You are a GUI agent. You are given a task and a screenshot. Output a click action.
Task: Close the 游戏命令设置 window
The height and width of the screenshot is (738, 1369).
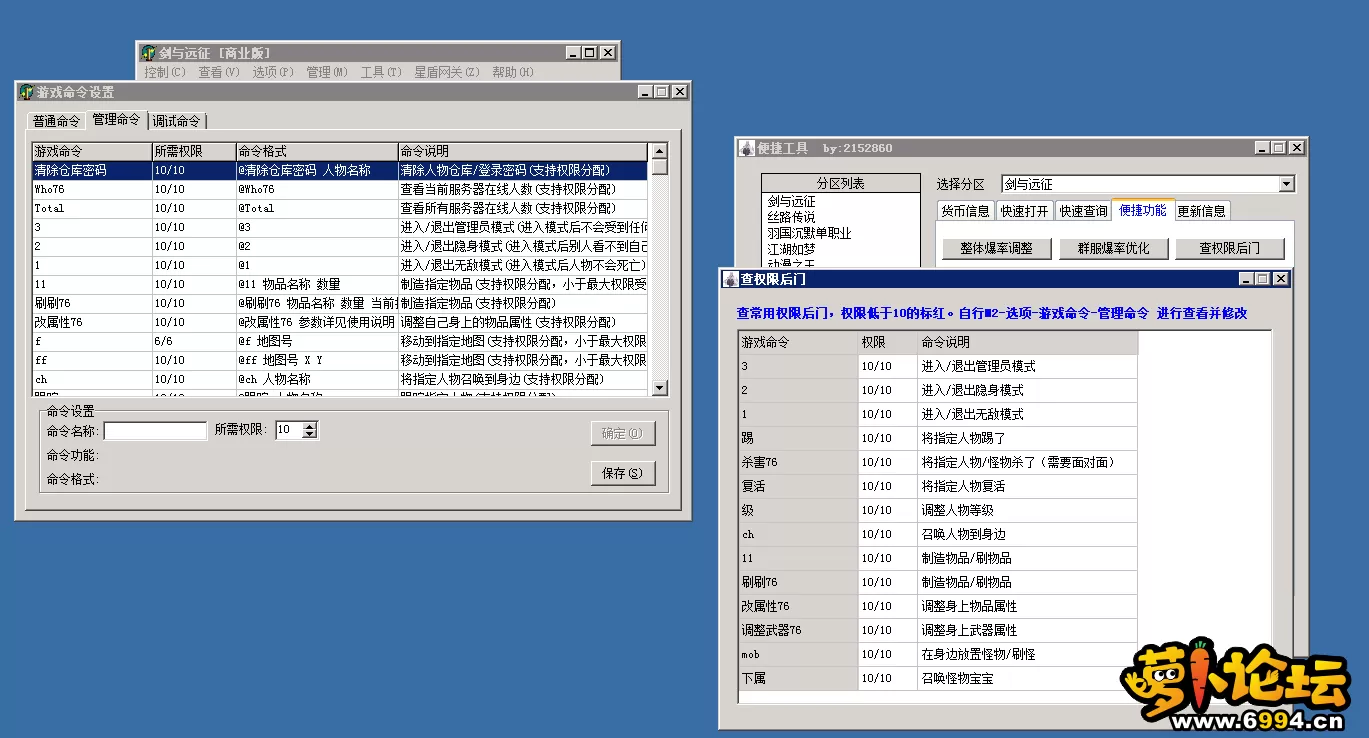point(680,92)
